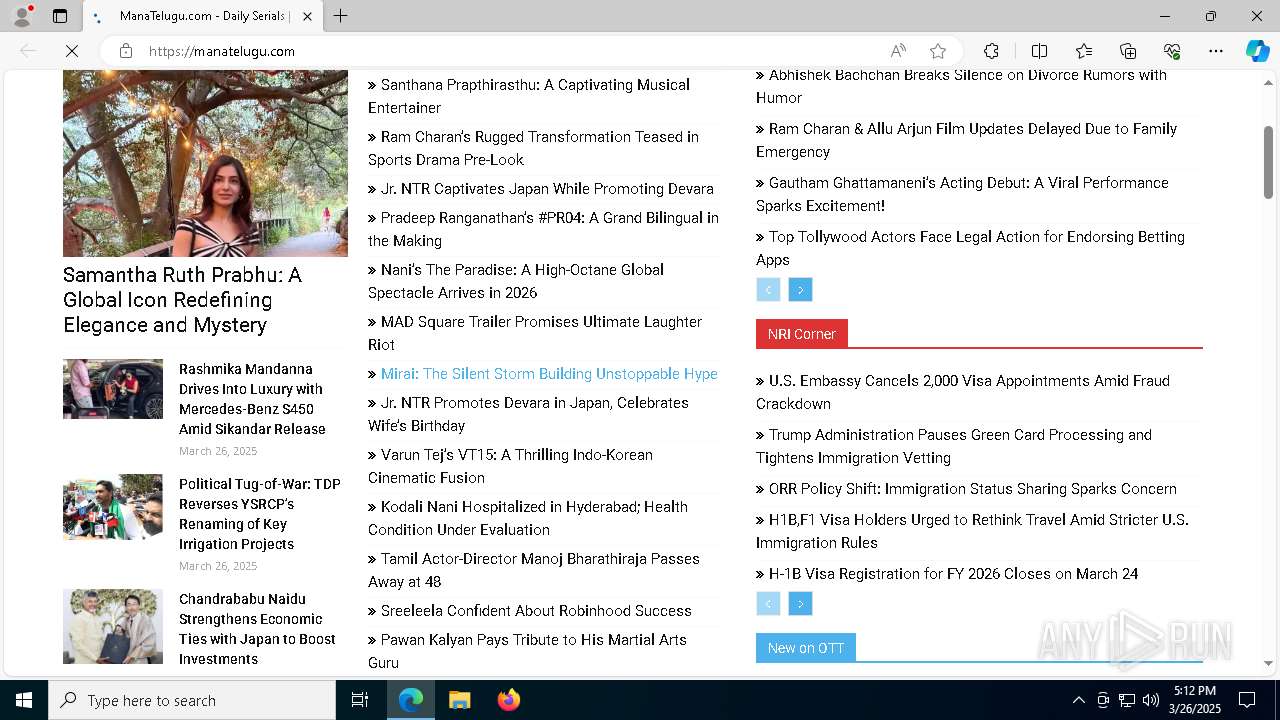Image resolution: width=1280 pixels, height=720 pixels.
Task: Launch Firefox from the taskbar
Action: click(x=509, y=700)
